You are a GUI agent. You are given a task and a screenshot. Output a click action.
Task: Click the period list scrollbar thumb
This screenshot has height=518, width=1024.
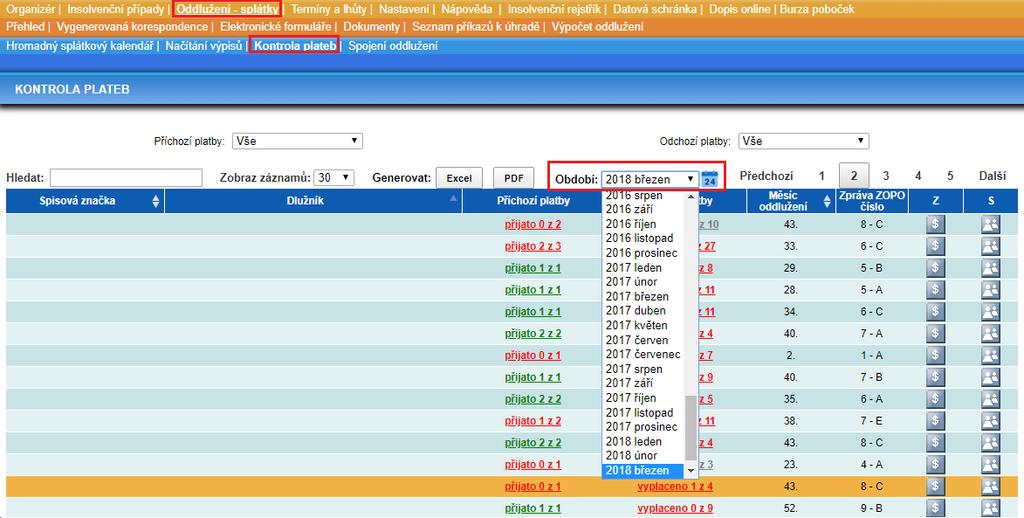click(x=690, y=428)
